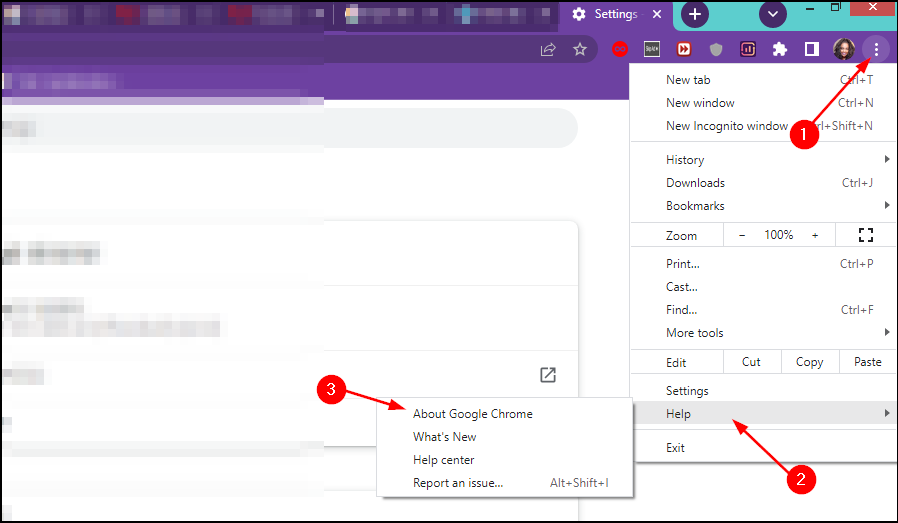This screenshot has height=523, width=898.
Task: Bookmark this page with the star icon
Action: coord(580,49)
